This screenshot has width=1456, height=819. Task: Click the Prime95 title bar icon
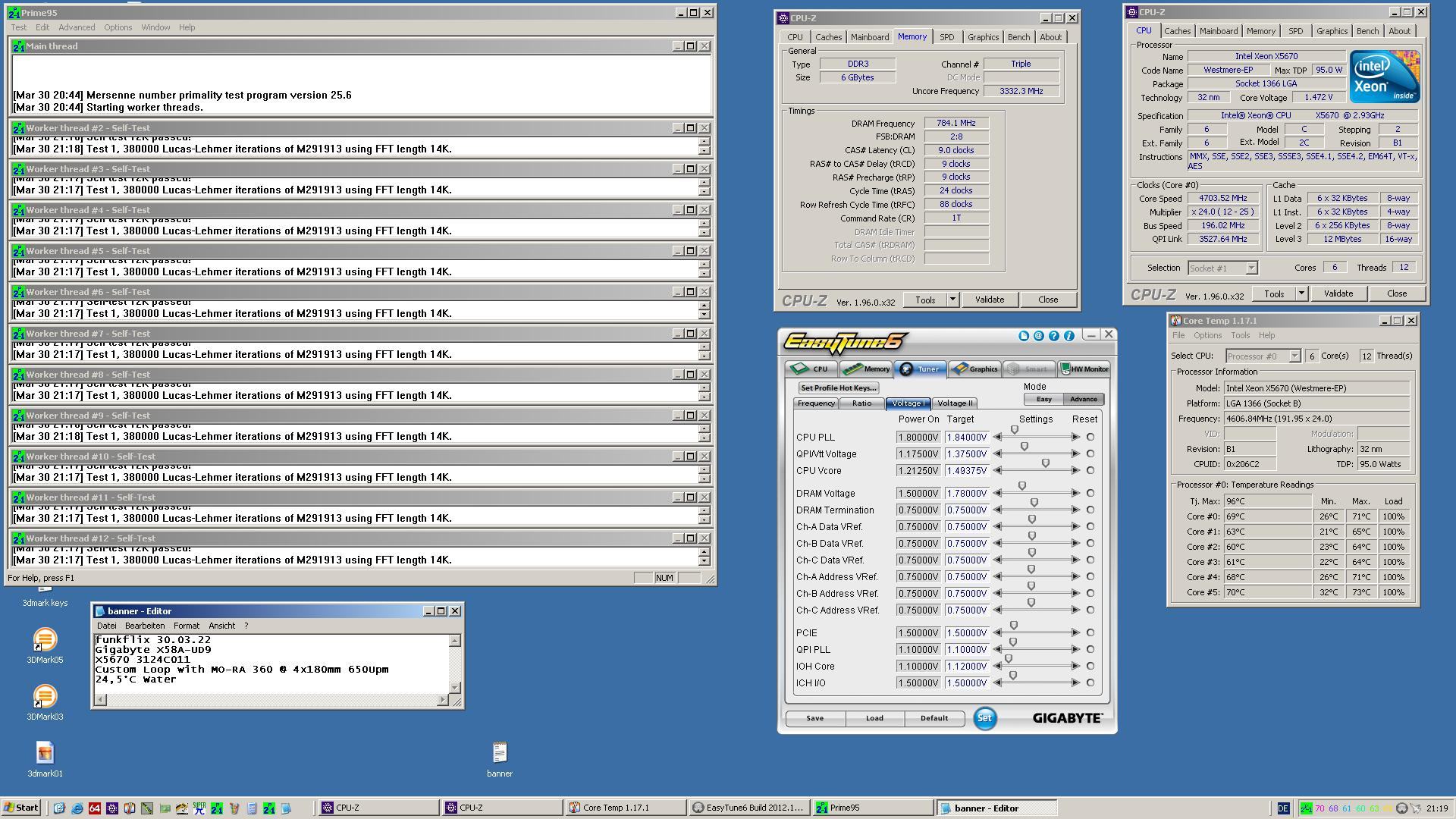[x=14, y=13]
